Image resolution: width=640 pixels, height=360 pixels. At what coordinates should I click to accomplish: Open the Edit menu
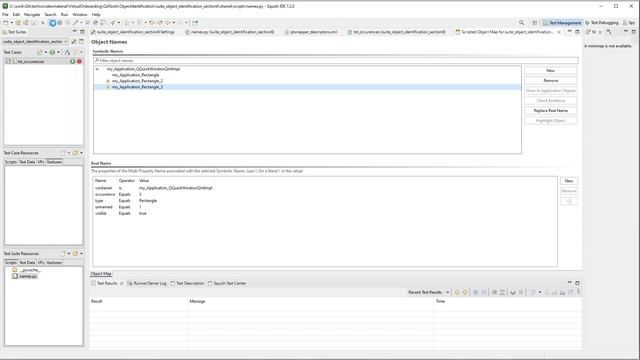click(16, 14)
